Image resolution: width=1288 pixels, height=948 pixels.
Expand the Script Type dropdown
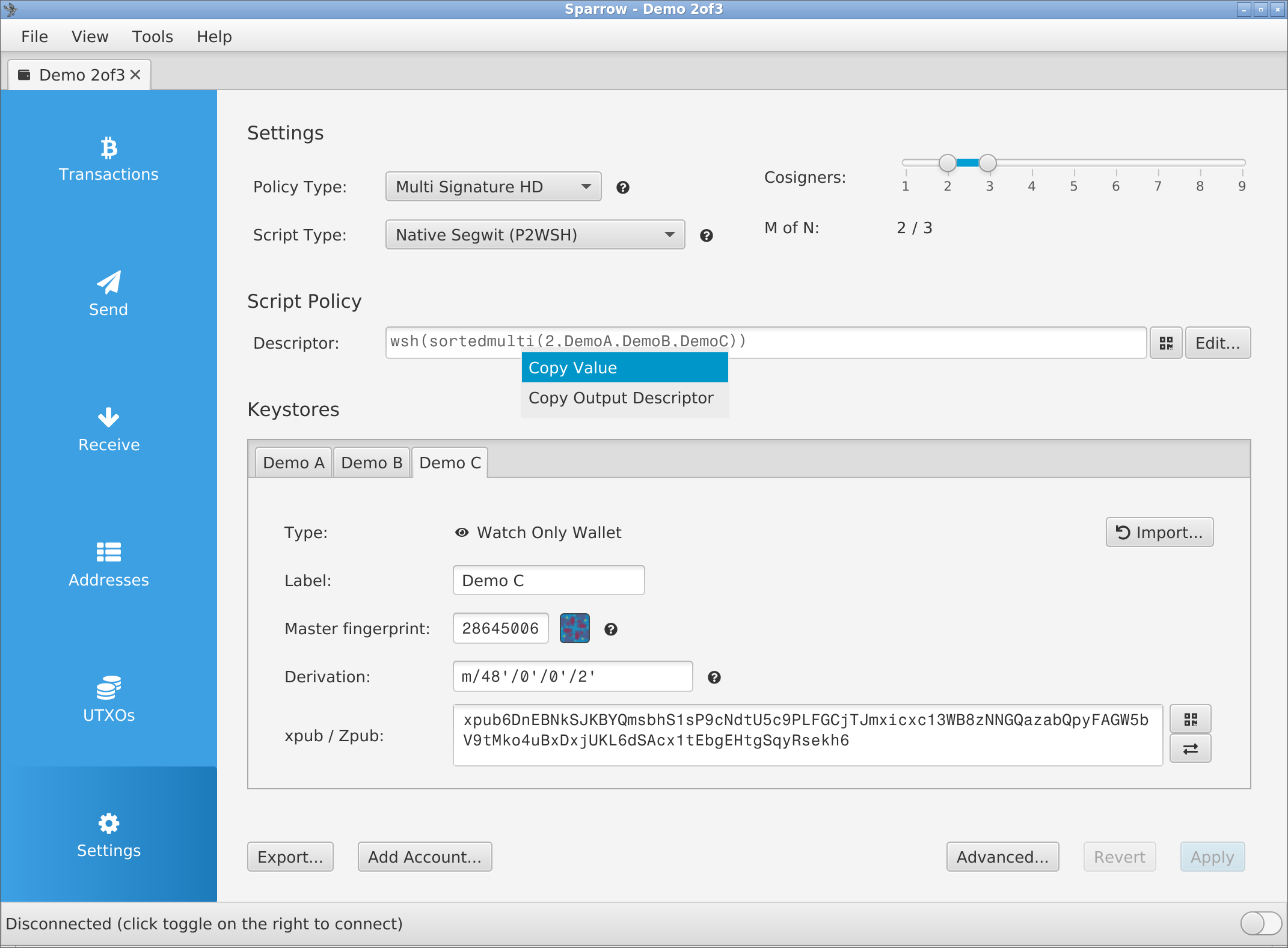click(x=535, y=235)
